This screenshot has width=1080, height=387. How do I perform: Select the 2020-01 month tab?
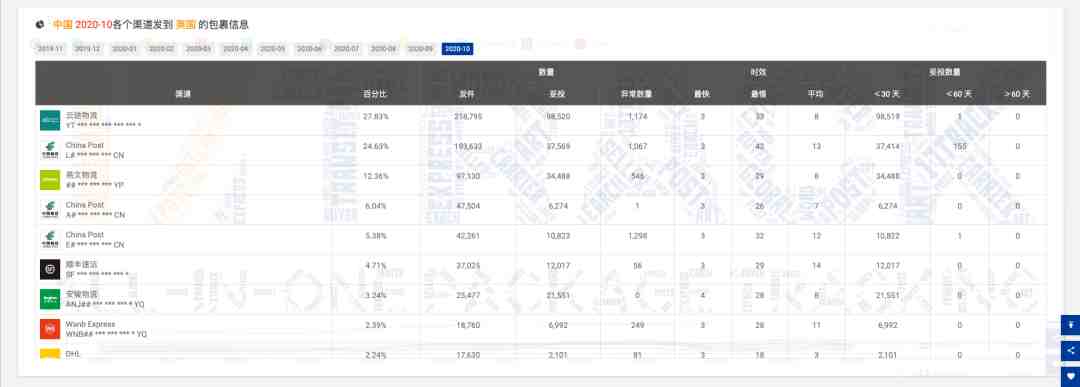click(x=125, y=49)
